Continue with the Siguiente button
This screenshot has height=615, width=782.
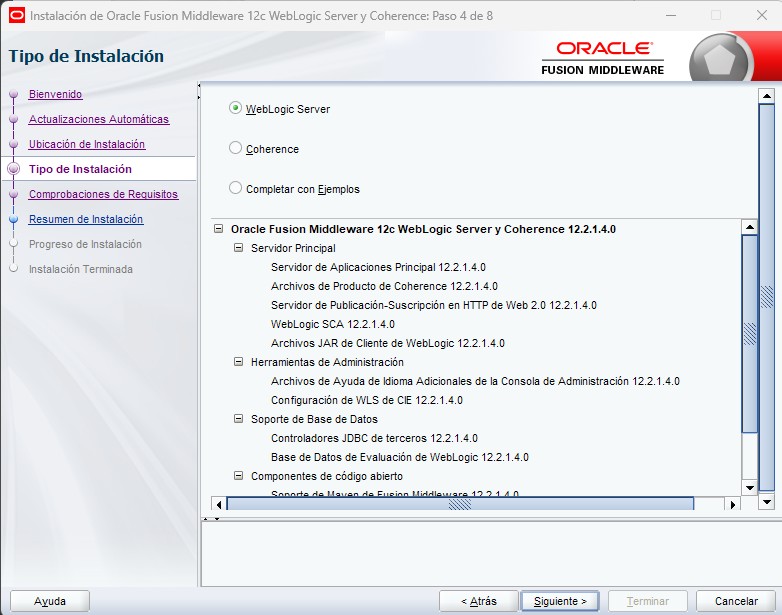point(560,601)
